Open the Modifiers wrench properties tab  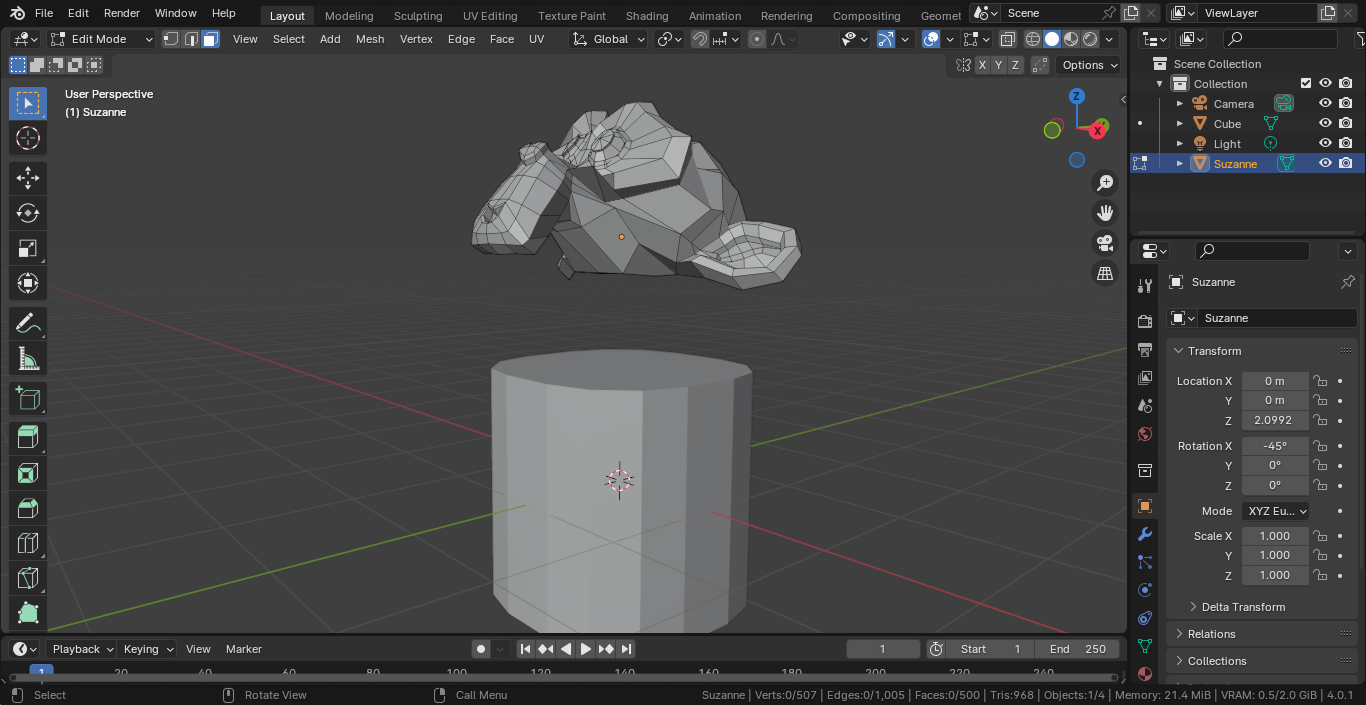(x=1145, y=534)
